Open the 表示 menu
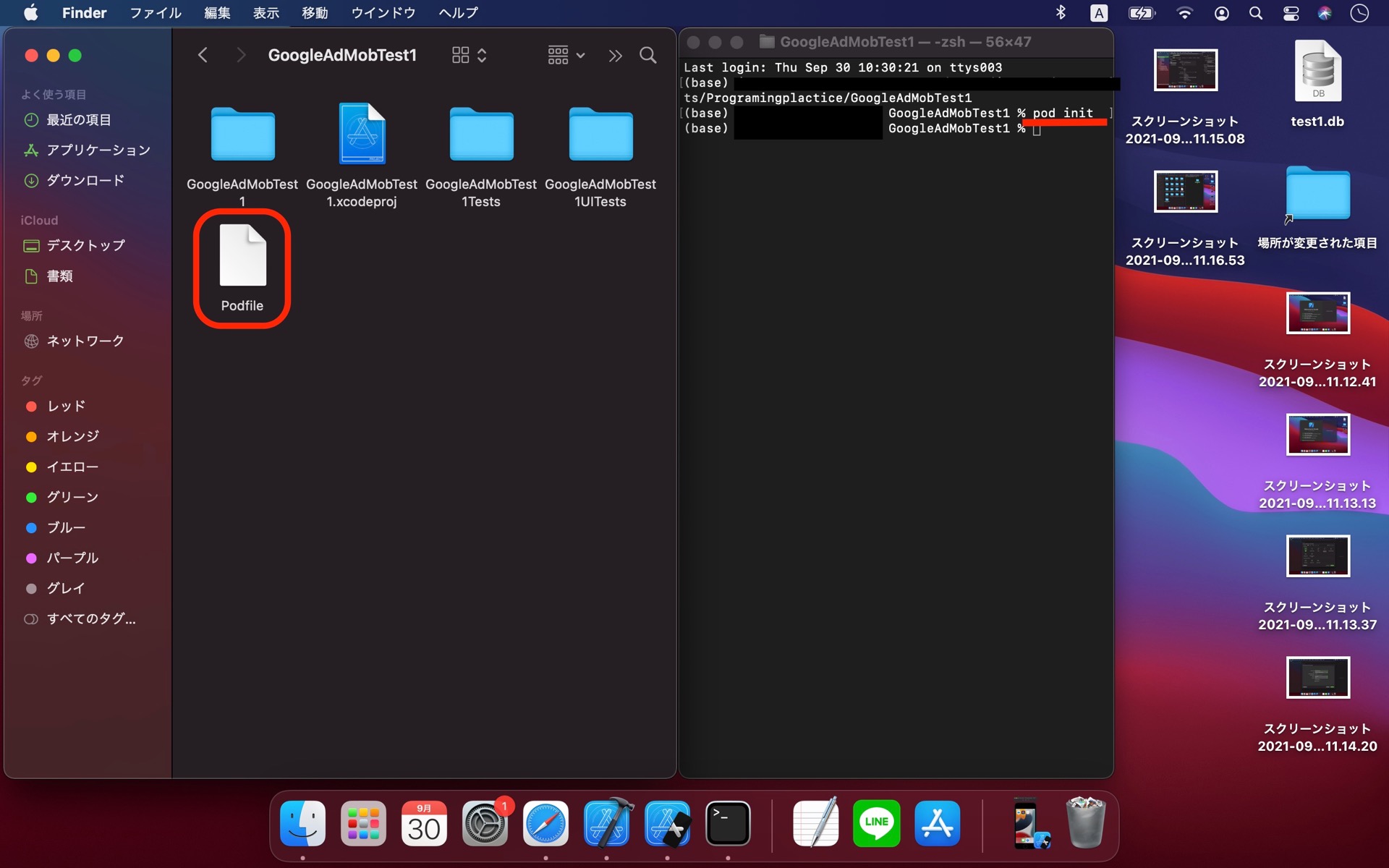 (266, 13)
